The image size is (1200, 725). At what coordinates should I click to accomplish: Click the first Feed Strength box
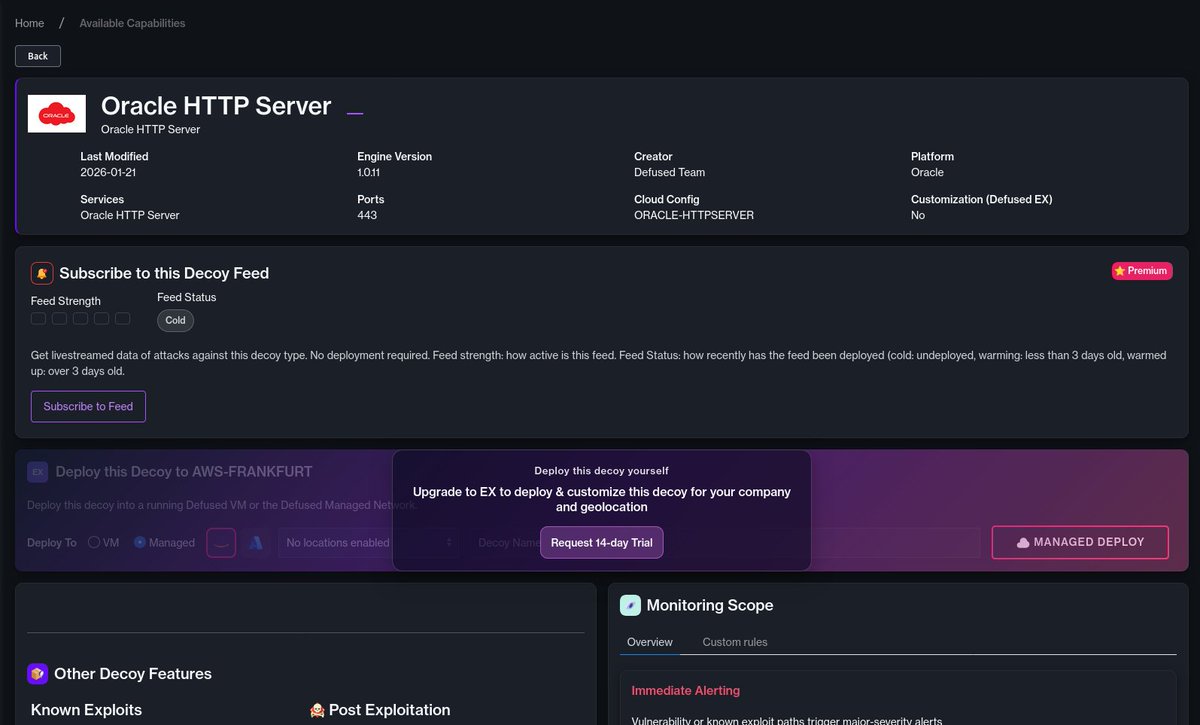tap(38, 318)
